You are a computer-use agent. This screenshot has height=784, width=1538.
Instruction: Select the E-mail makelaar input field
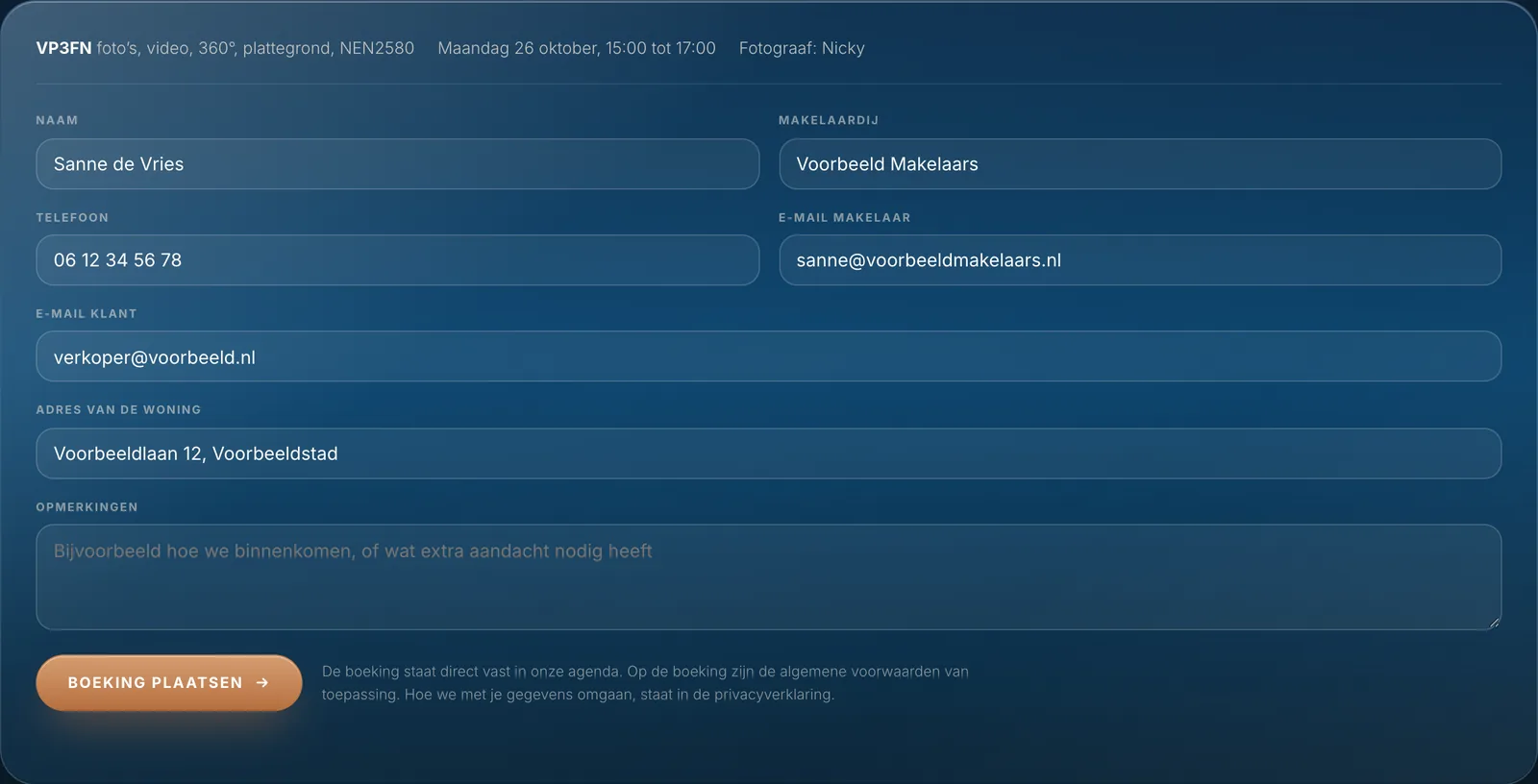[1140, 260]
